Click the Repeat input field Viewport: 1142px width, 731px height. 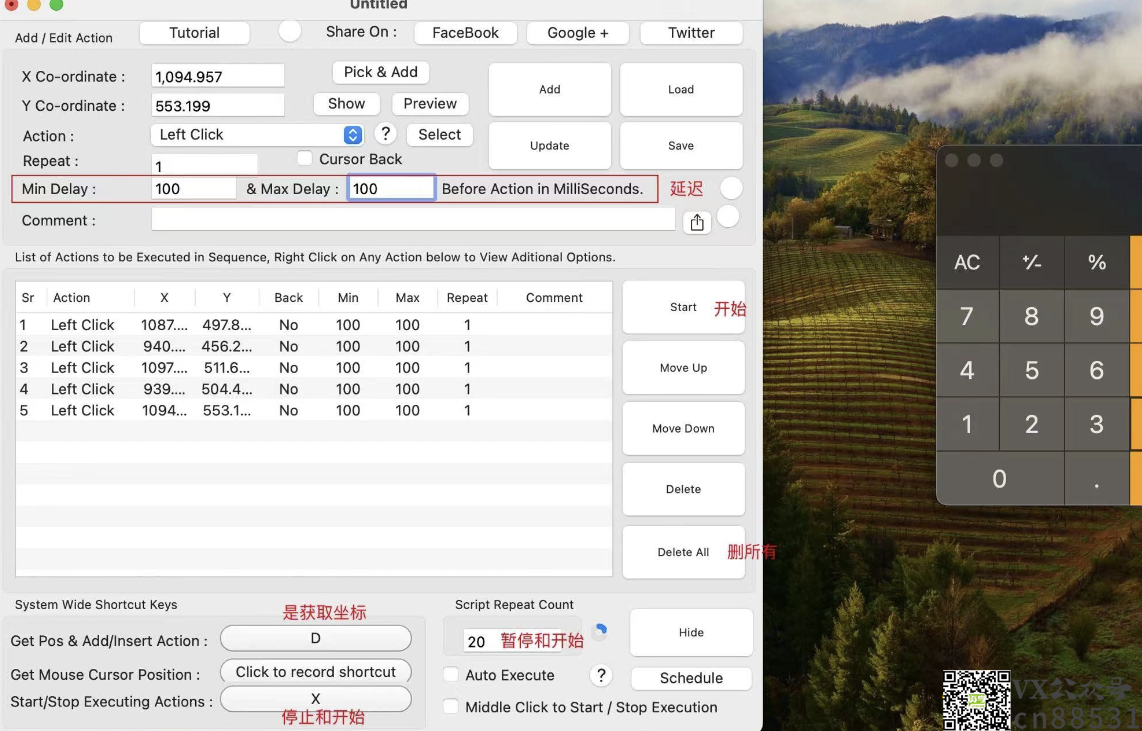pos(205,165)
